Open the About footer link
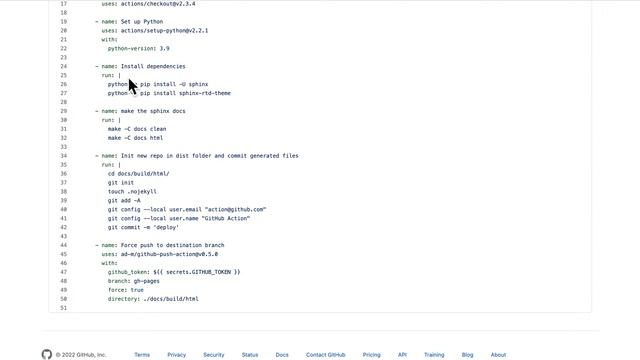This screenshot has height=360, width=640. click(x=498, y=355)
